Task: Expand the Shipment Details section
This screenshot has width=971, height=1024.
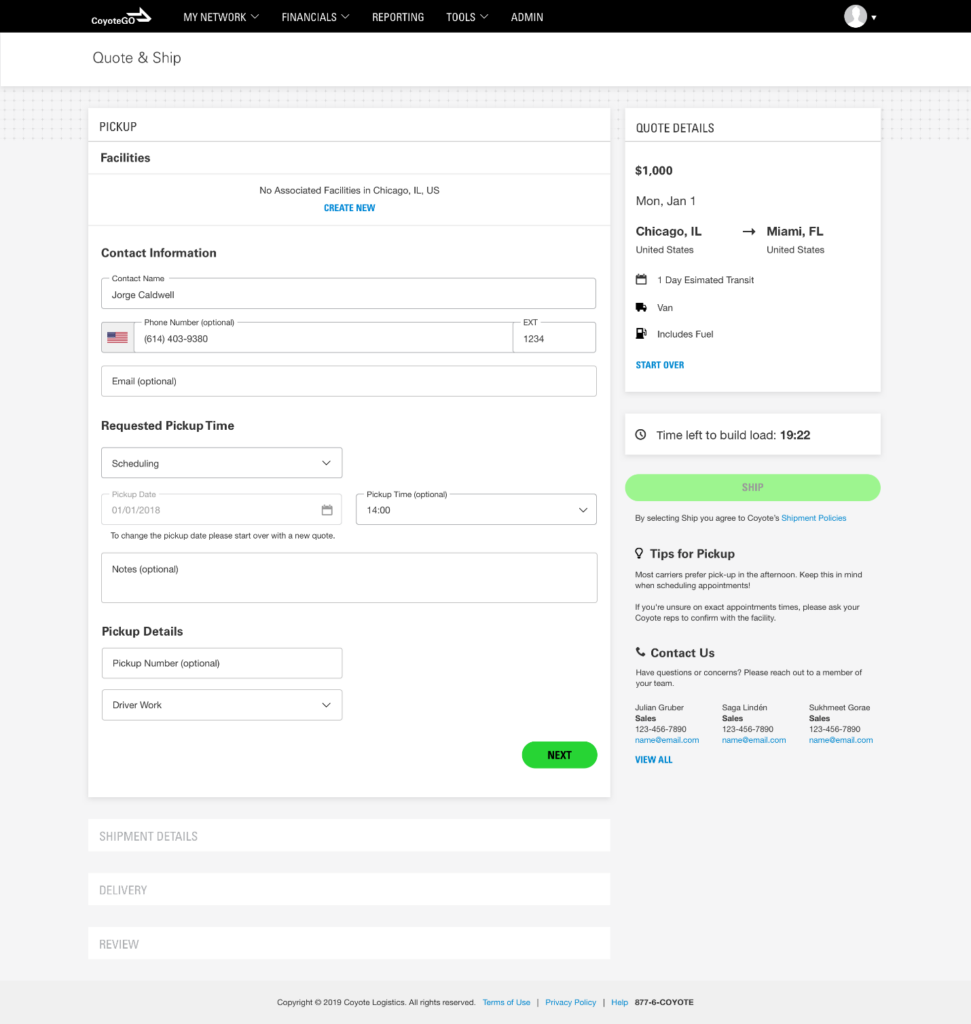Action: pos(348,836)
